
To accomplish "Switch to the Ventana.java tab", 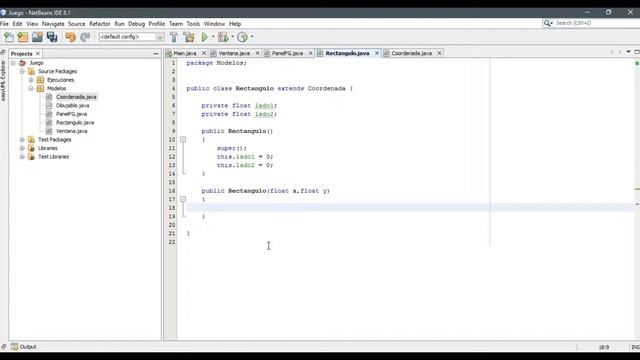I will [234, 53].
